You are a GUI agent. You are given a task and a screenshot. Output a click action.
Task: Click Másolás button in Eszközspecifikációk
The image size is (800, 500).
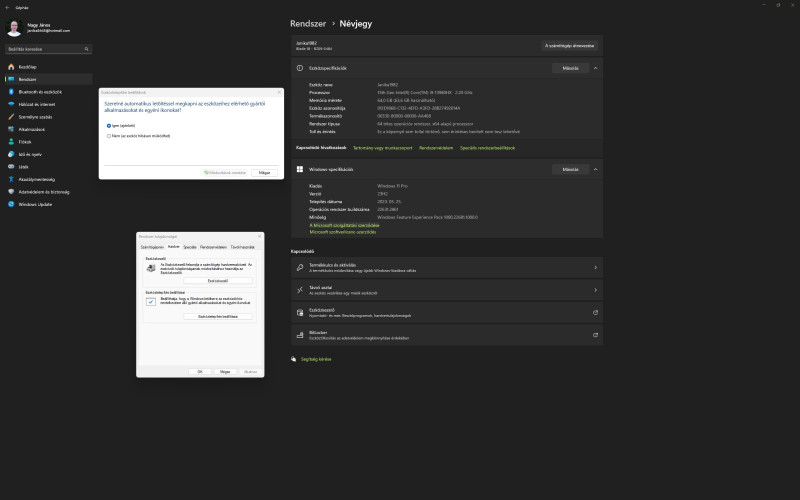pos(570,68)
